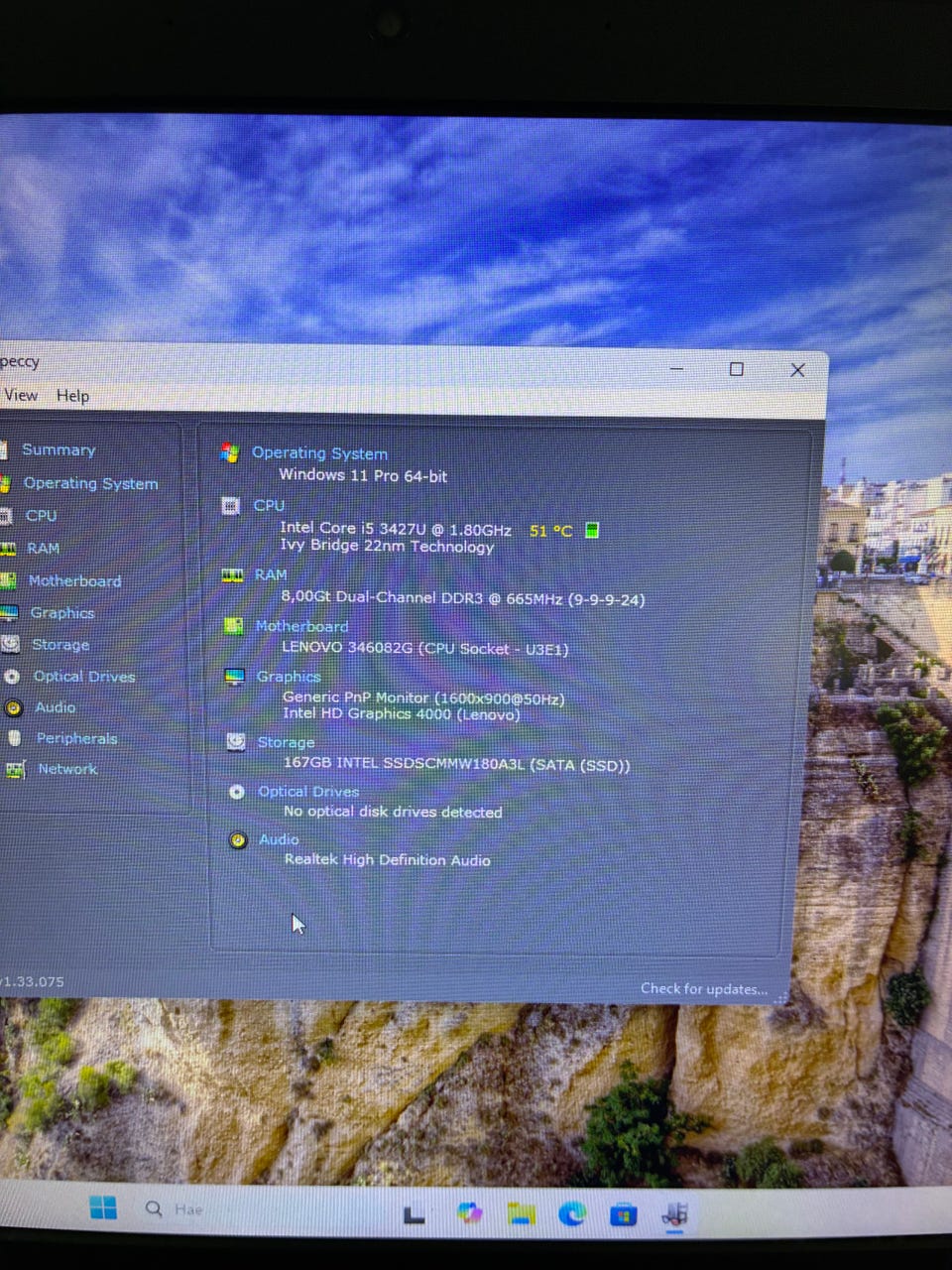Open the CPU section in sidebar
Viewport: 952px width, 1270px height.
41,515
